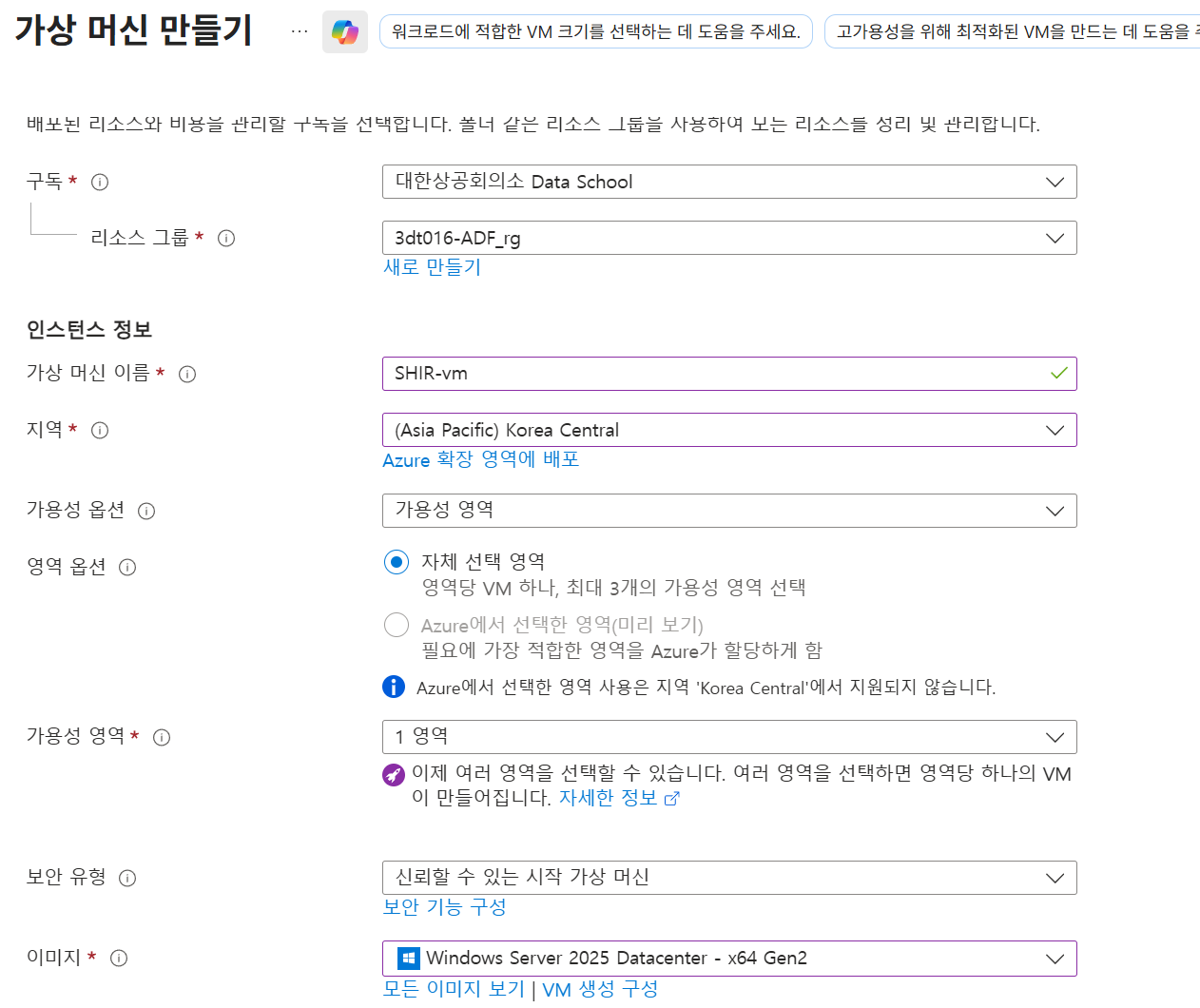Expand the 이미지 Windows Server dropdown

[729, 958]
